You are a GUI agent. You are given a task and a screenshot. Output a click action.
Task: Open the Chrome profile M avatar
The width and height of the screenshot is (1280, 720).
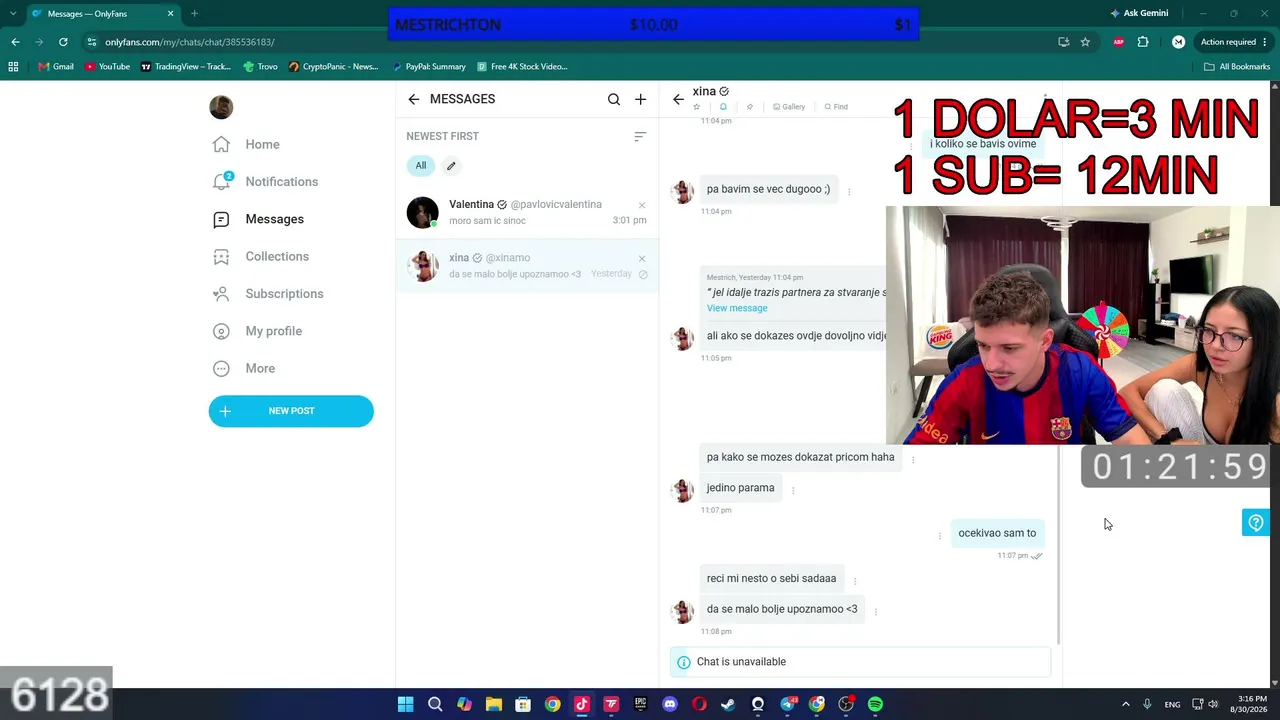[1178, 42]
